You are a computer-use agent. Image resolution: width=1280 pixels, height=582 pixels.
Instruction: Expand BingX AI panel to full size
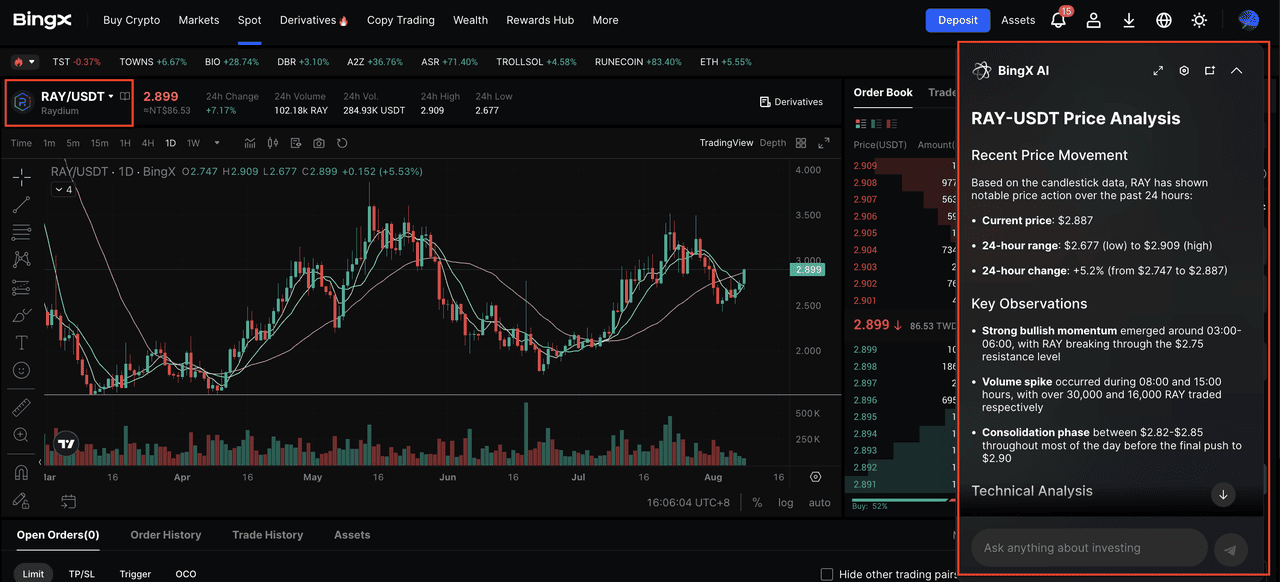1158,71
